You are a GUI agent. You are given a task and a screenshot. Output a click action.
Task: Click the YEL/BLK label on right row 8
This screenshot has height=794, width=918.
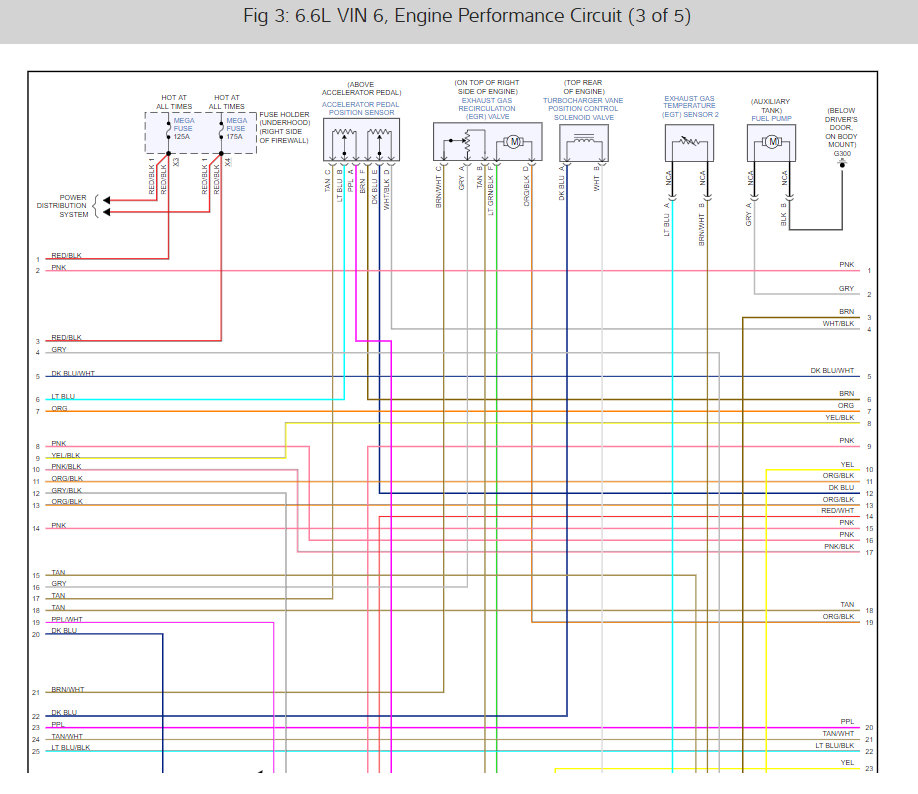tap(840, 417)
